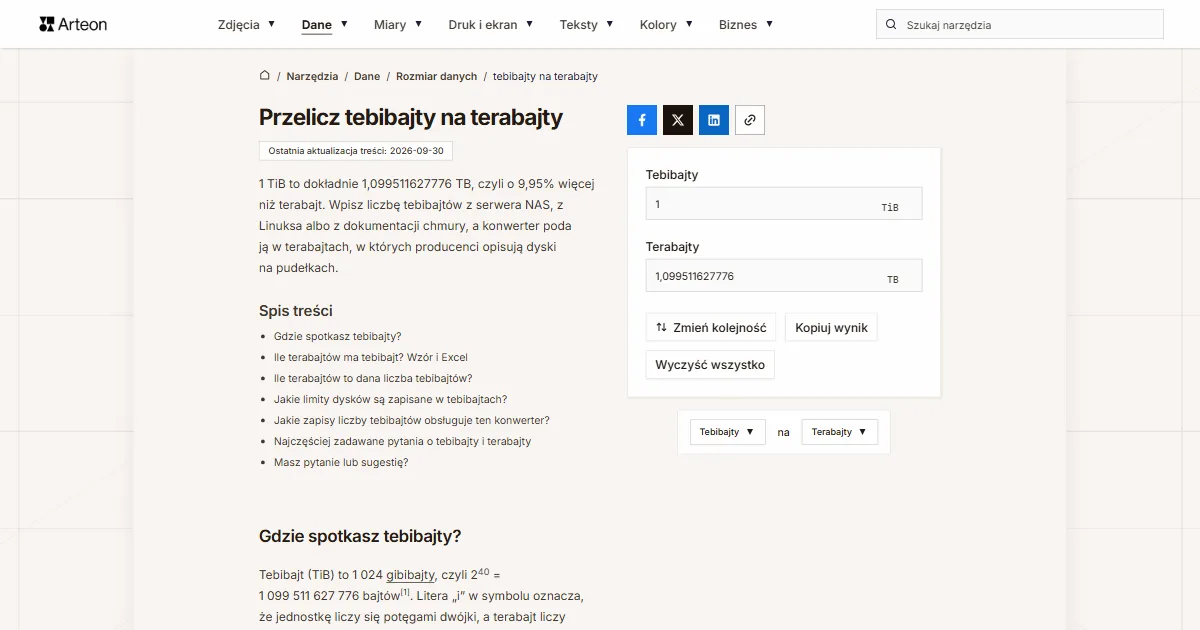
Task: Share the page on X
Action: 678,120
